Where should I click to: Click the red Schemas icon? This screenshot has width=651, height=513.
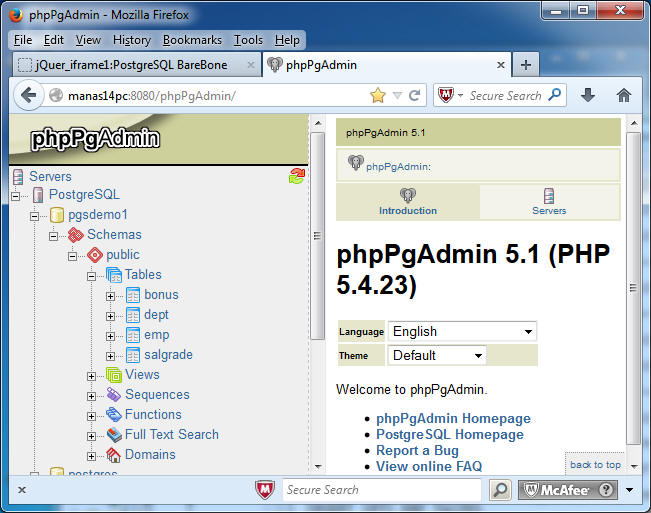point(76,235)
